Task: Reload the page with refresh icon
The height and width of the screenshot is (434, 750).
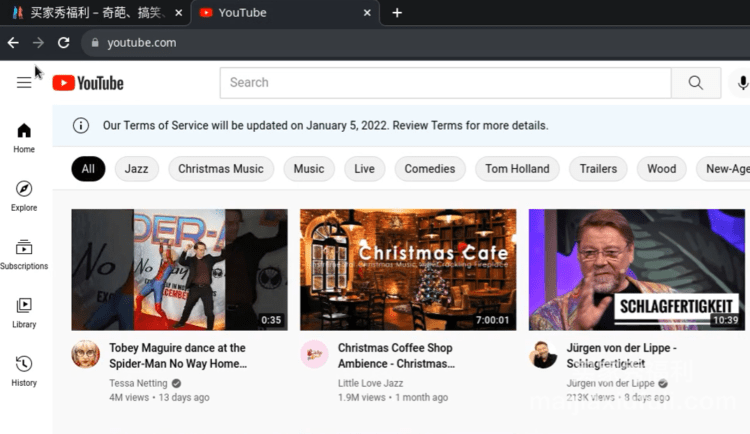Action: point(64,43)
